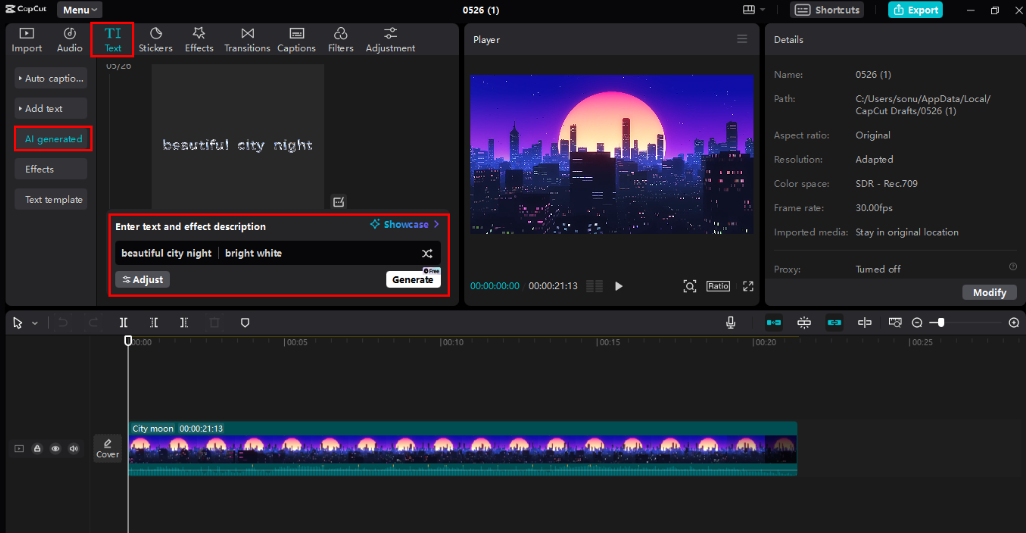This screenshot has height=533, width=1026.
Task: Open the Text tab
Action: (113, 40)
